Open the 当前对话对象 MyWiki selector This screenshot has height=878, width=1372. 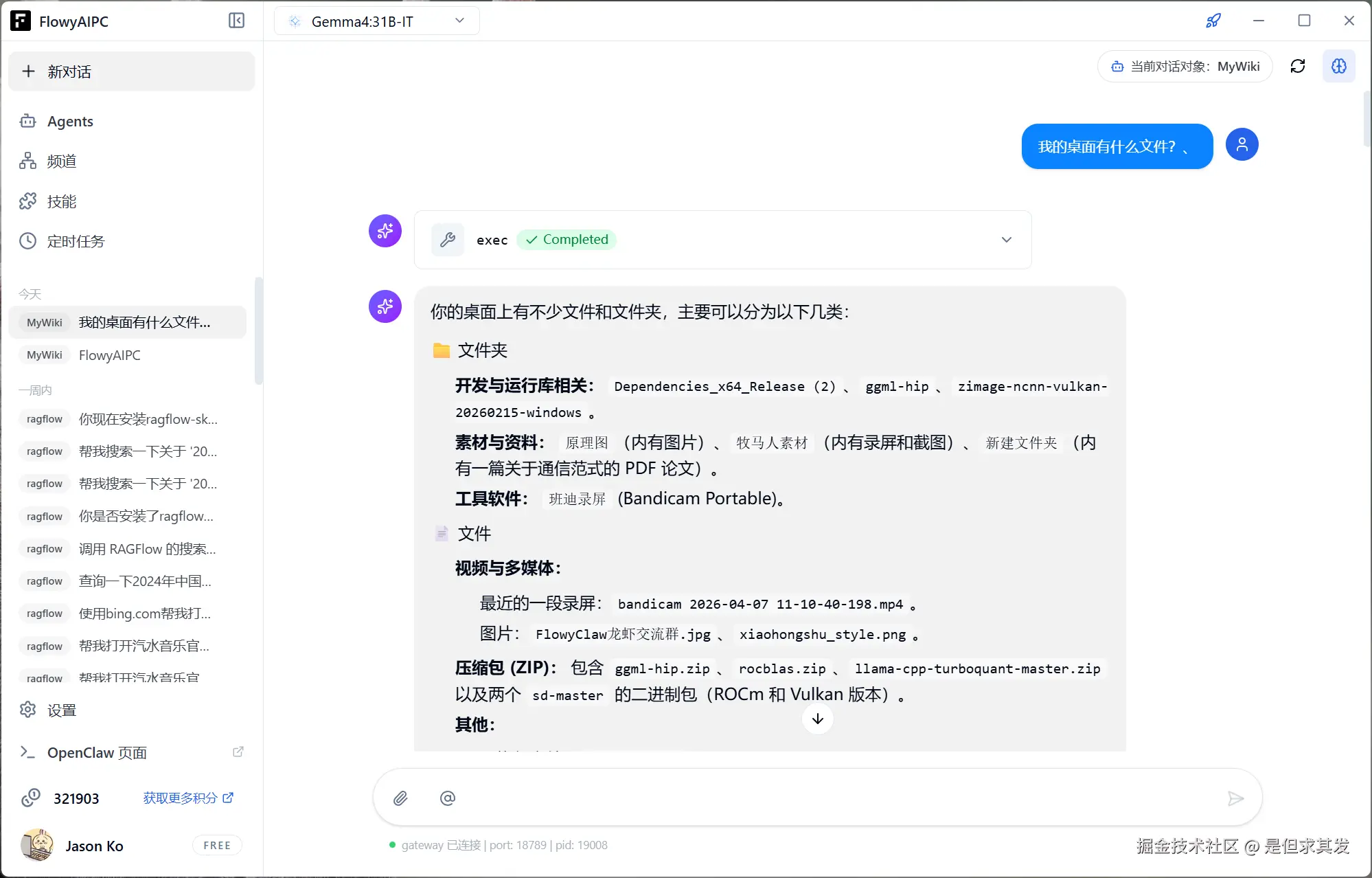pyautogui.click(x=1185, y=66)
